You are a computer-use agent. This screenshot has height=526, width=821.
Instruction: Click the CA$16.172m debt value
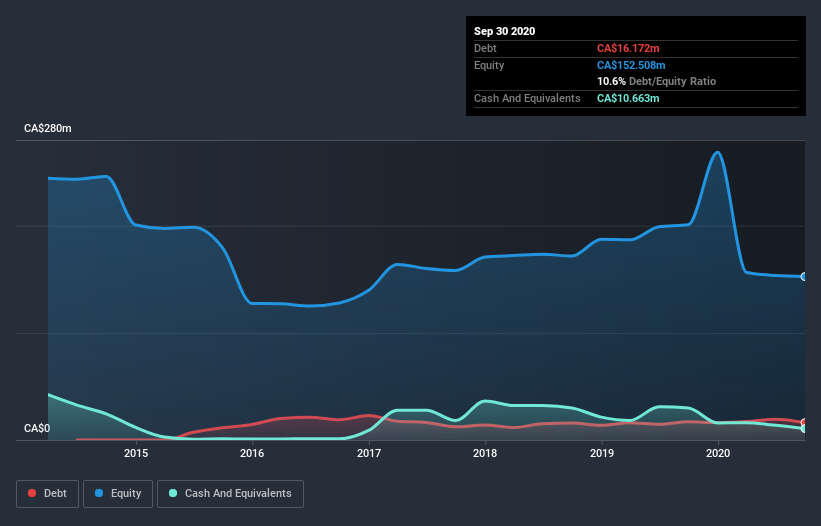628,48
